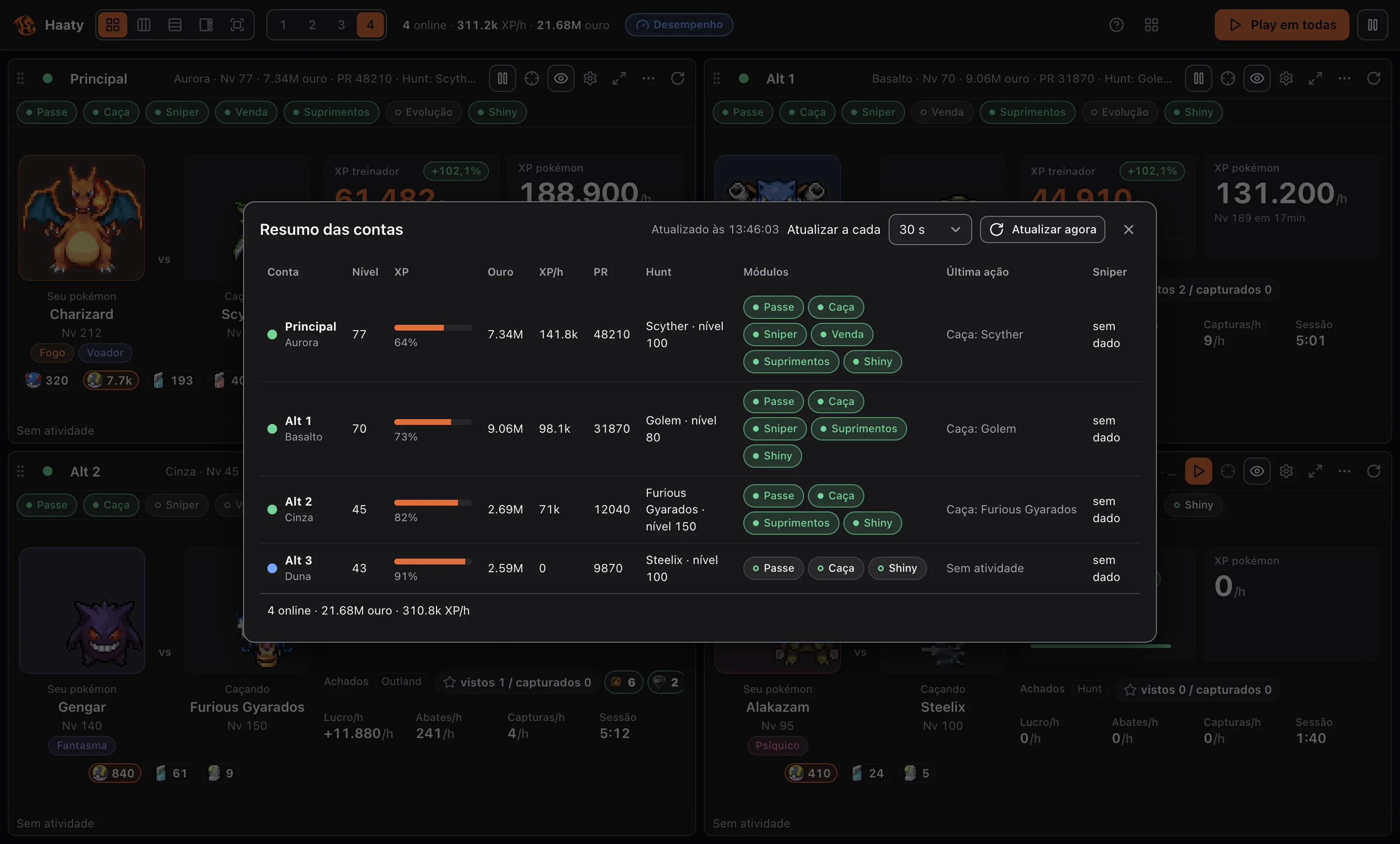
Task: Open the Desempenho performance button
Action: click(x=679, y=24)
